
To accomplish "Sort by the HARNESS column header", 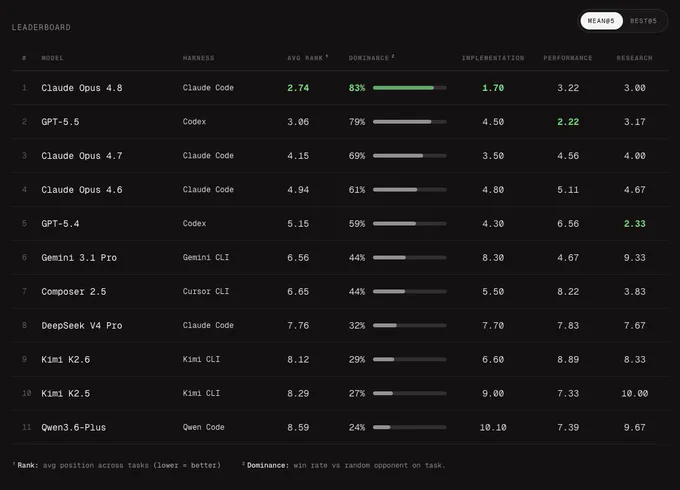I will [199, 58].
